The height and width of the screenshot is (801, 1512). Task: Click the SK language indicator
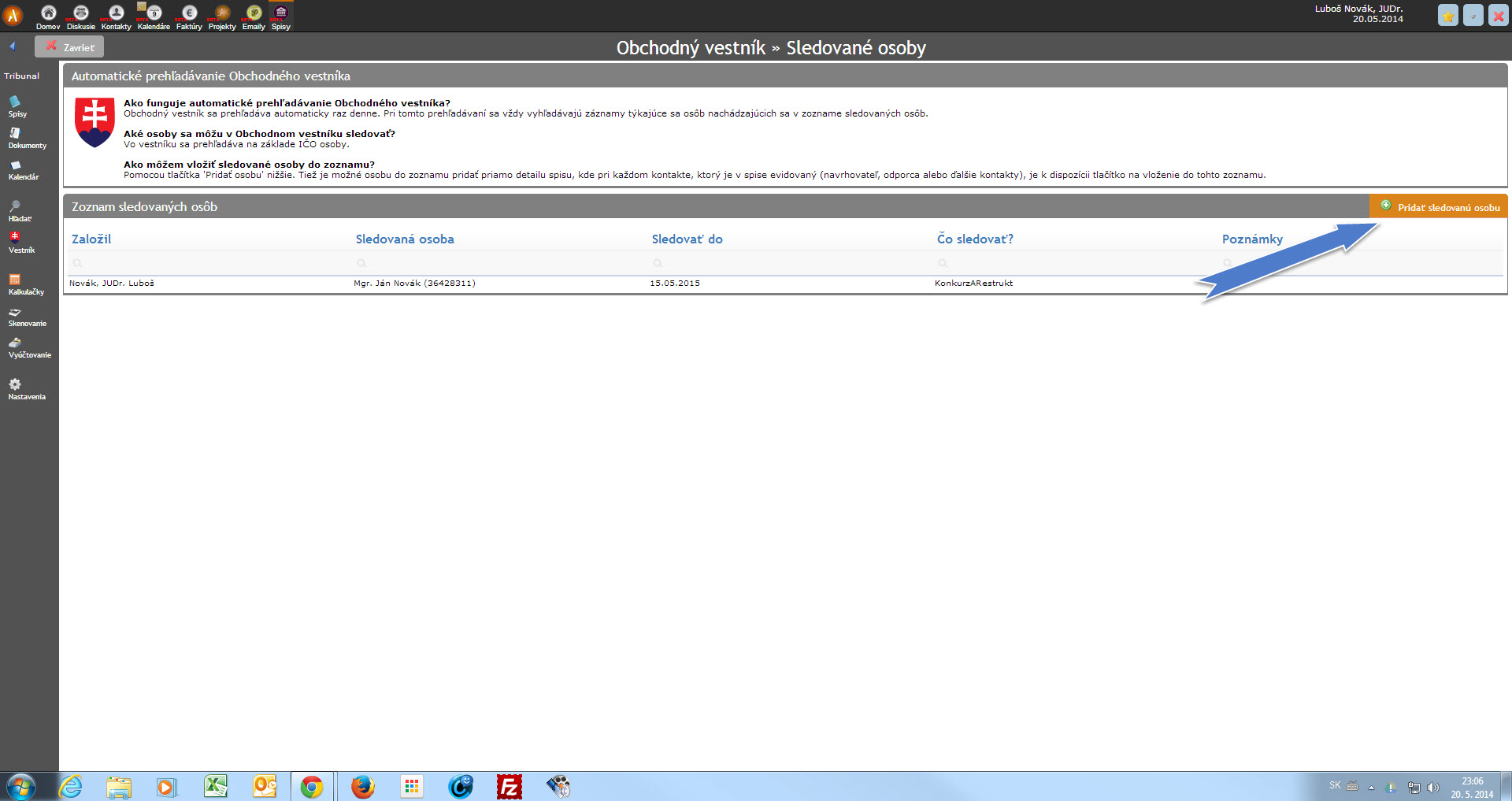pos(1335,785)
